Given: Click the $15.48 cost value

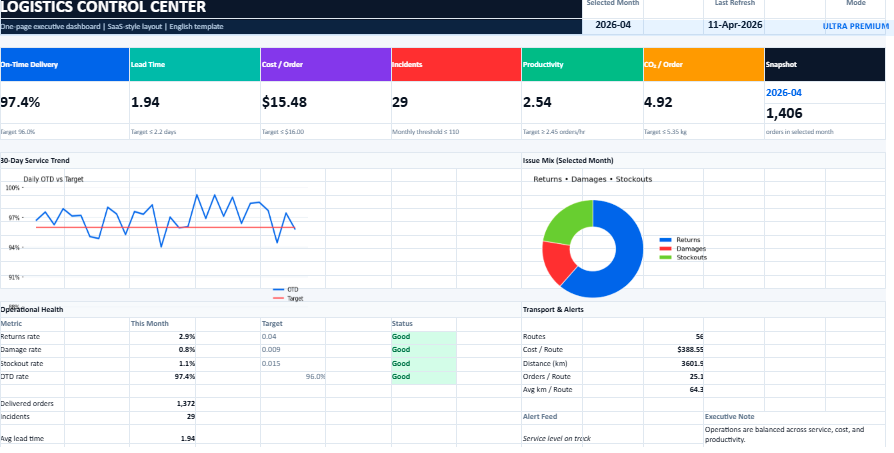Looking at the screenshot, I should click(285, 102).
